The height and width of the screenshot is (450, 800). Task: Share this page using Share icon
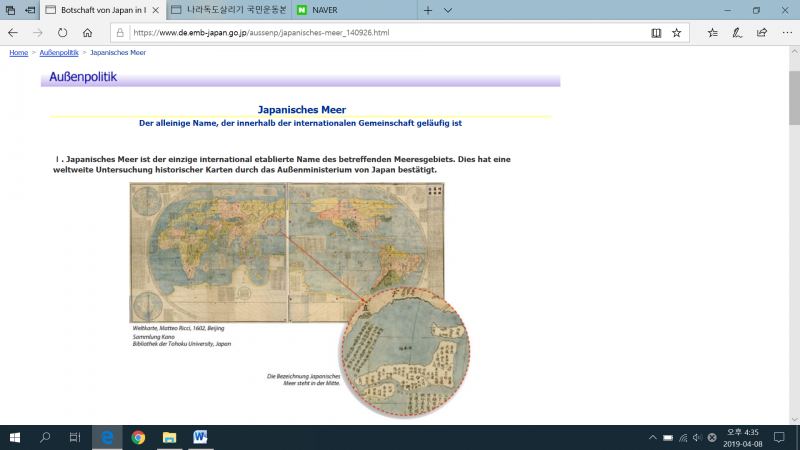(x=761, y=32)
